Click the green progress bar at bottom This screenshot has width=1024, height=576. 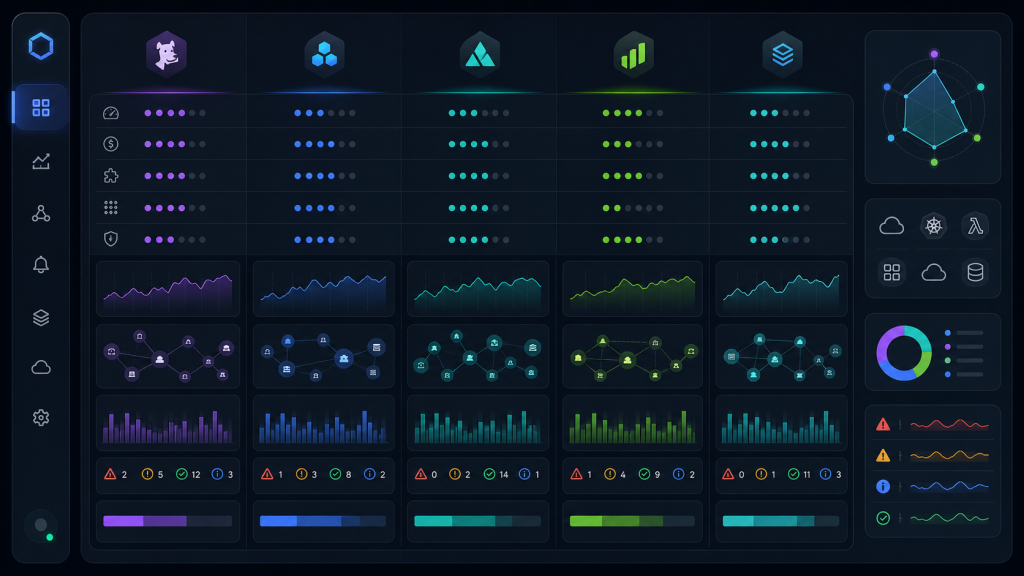[632, 521]
